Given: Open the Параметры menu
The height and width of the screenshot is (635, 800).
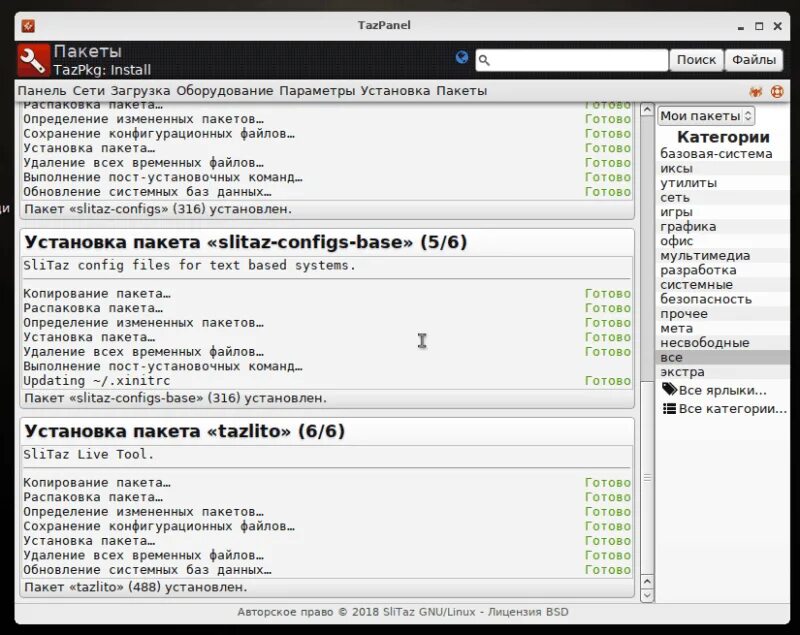Looking at the screenshot, I should pyautogui.click(x=317, y=91).
